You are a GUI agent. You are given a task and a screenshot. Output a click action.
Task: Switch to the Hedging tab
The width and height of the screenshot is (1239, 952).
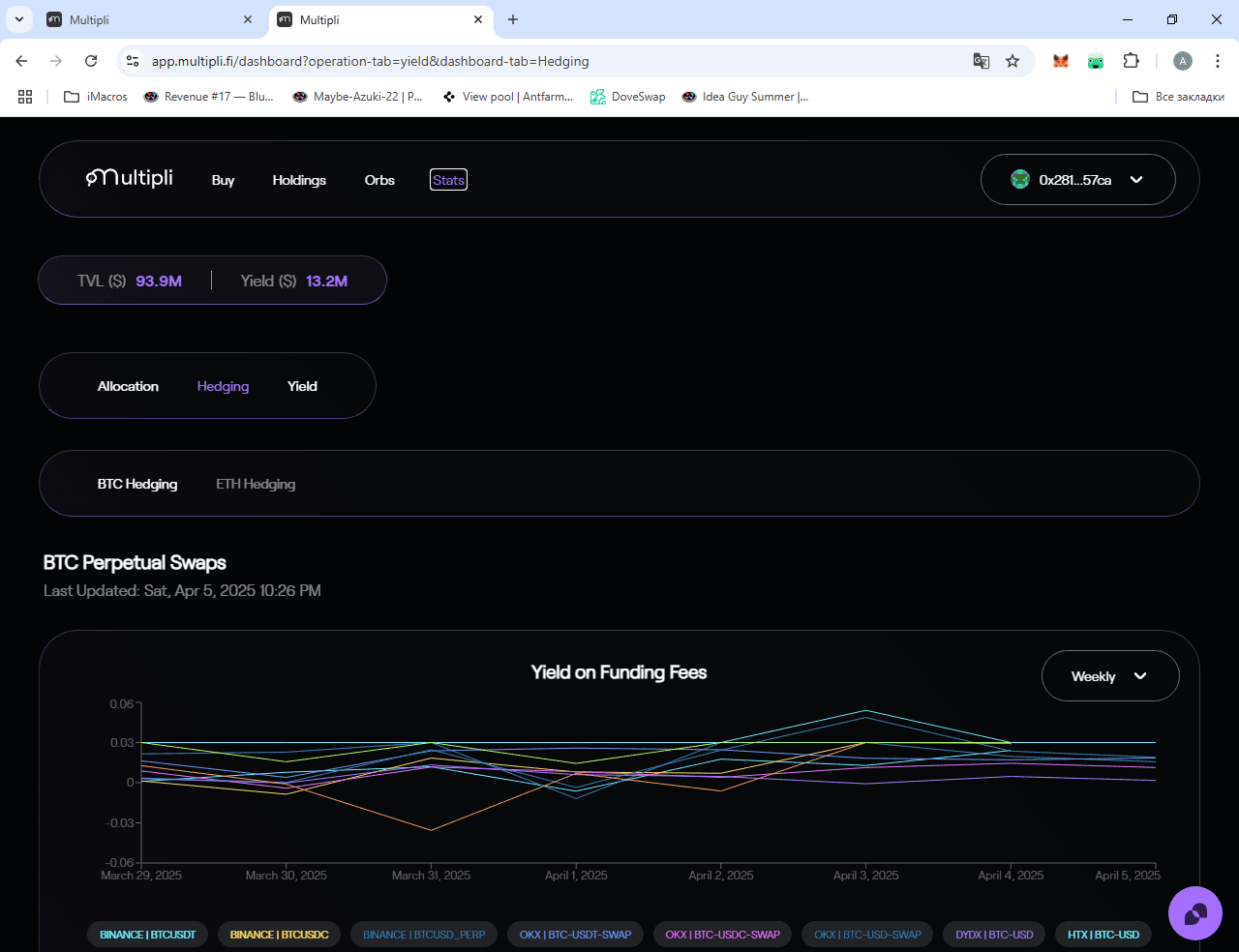(223, 386)
